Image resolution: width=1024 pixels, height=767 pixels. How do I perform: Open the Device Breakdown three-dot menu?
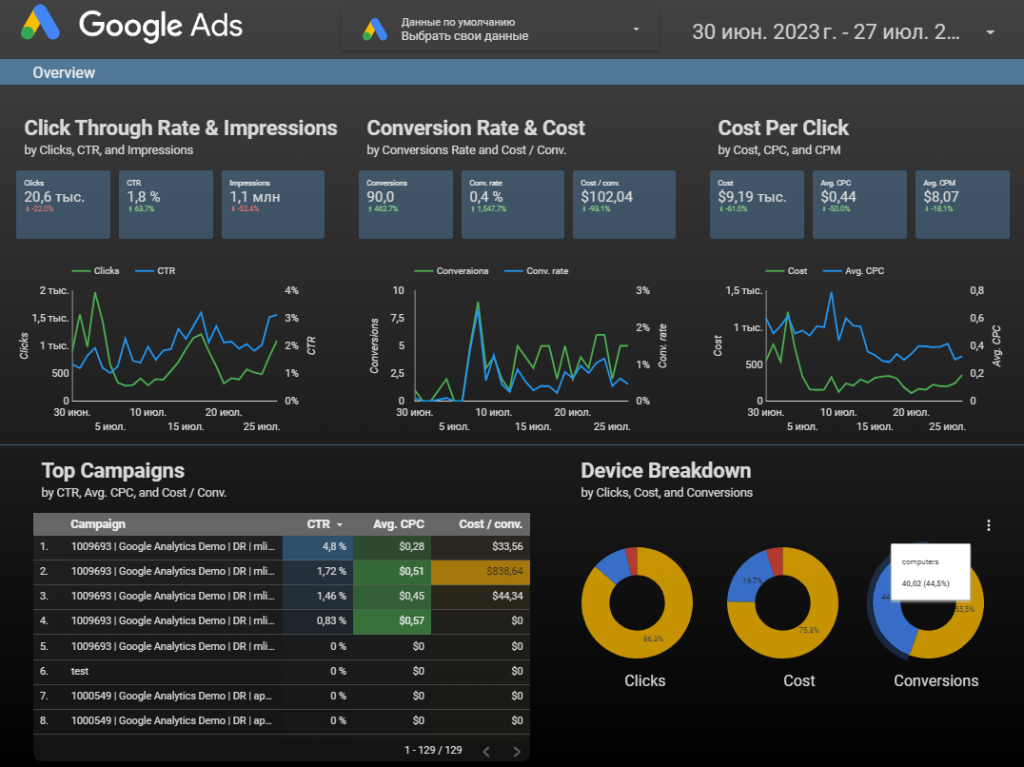click(988, 525)
